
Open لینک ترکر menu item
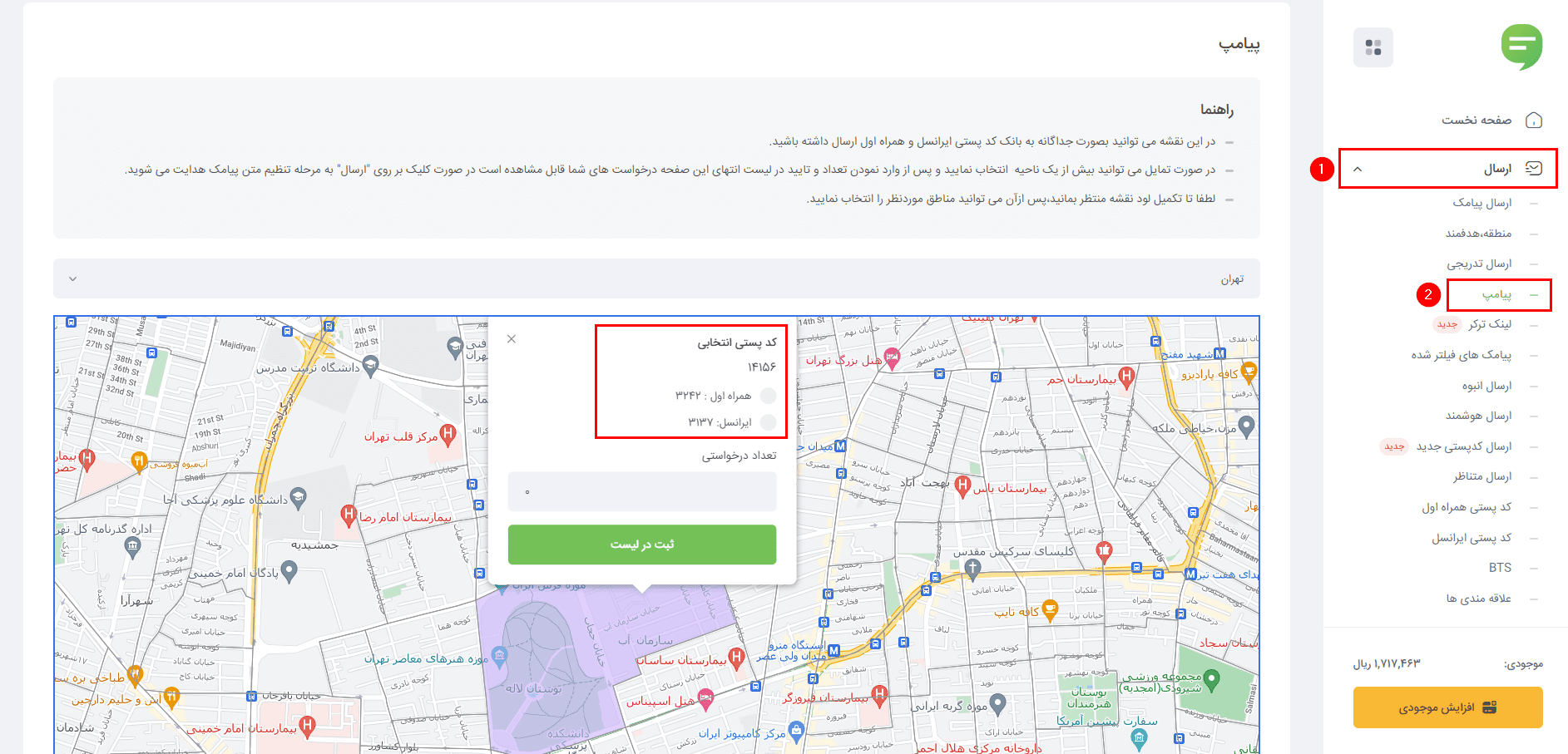pyautogui.click(x=1490, y=324)
